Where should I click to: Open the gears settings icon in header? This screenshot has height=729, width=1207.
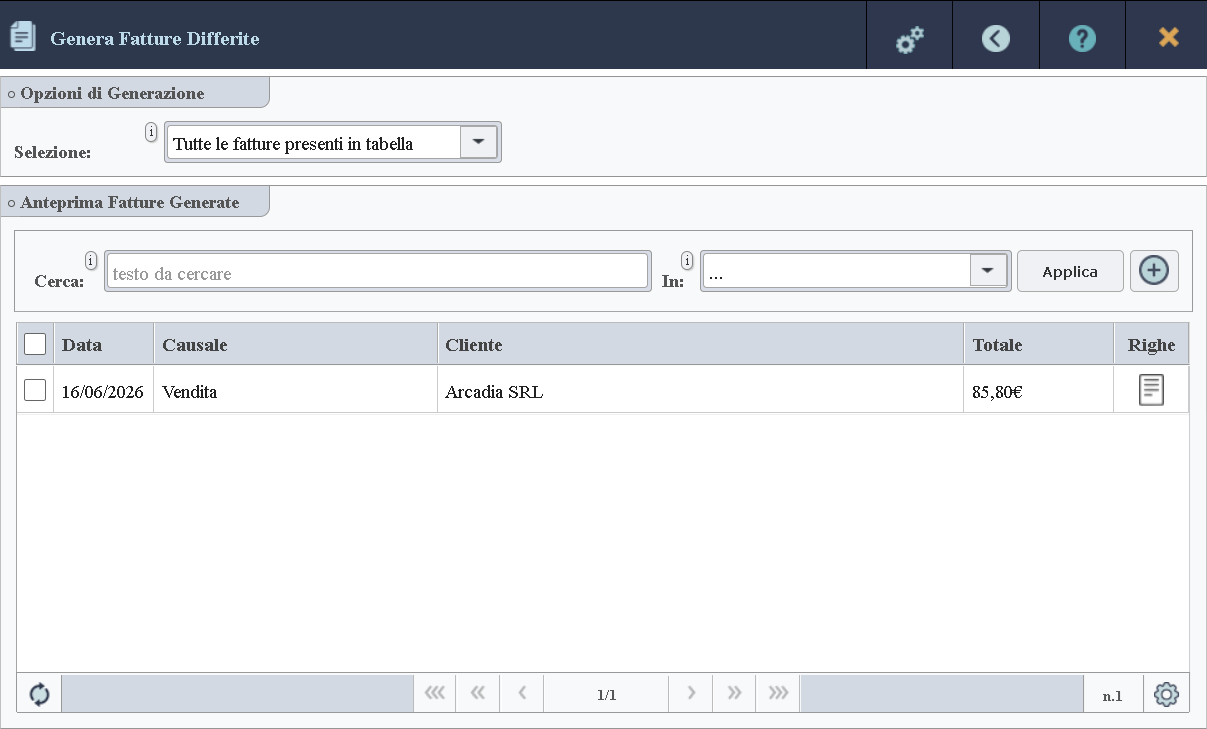coord(909,39)
